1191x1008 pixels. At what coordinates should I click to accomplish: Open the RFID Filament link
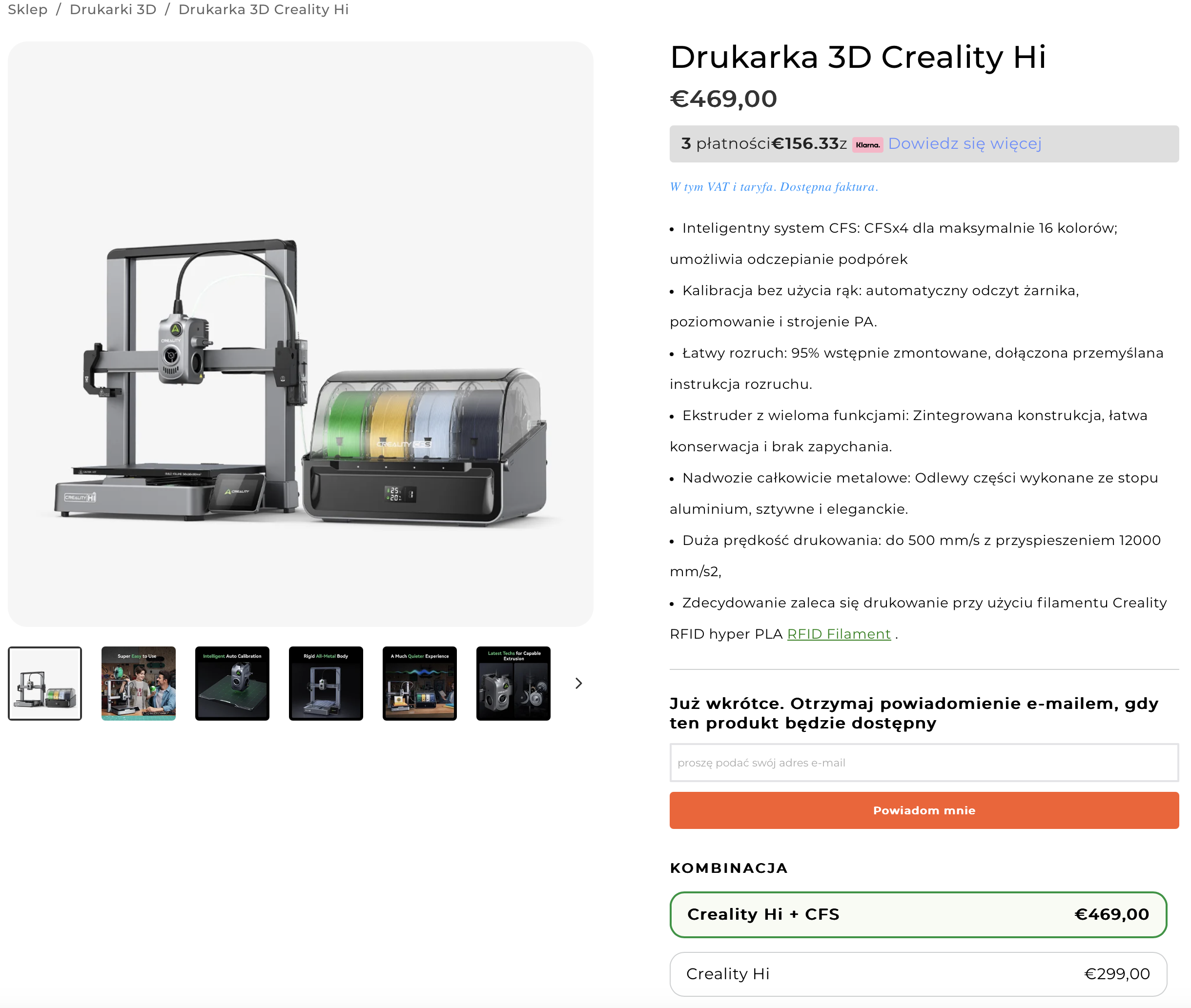[x=838, y=634]
